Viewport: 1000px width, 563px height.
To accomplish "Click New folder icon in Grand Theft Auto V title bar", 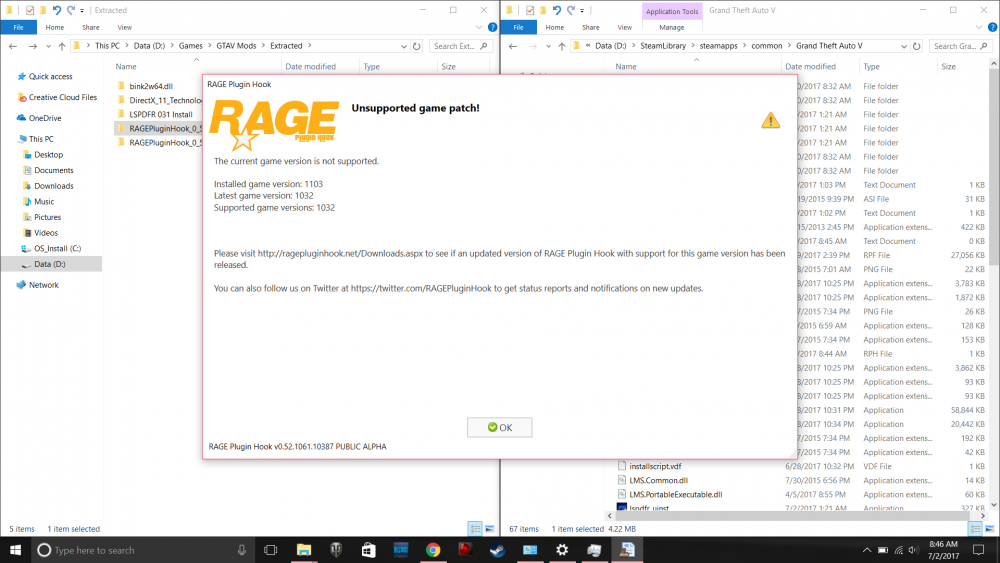I will tap(543, 10).
